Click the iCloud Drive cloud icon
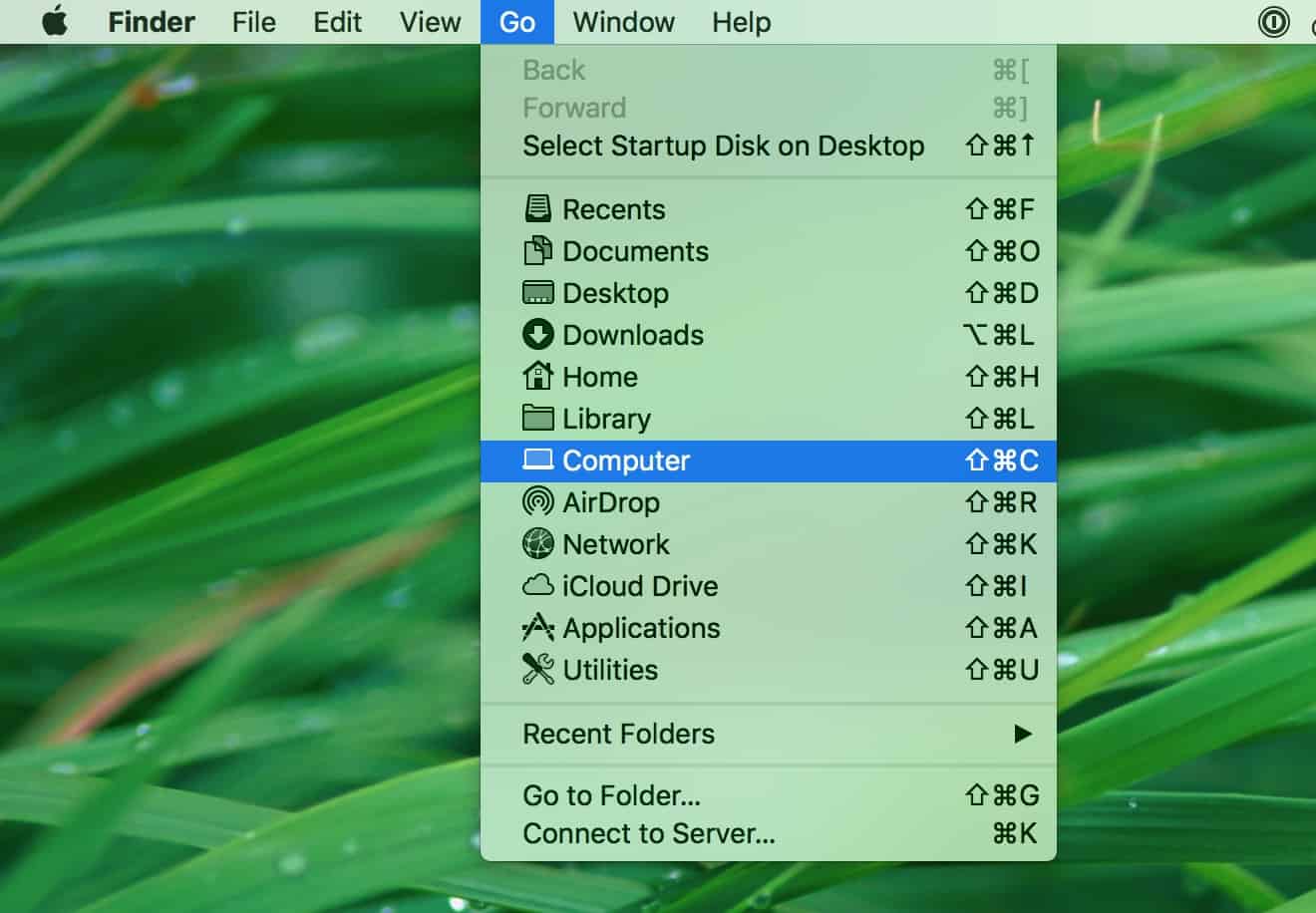Screen dimensions: 1316x913 pos(537,586)
